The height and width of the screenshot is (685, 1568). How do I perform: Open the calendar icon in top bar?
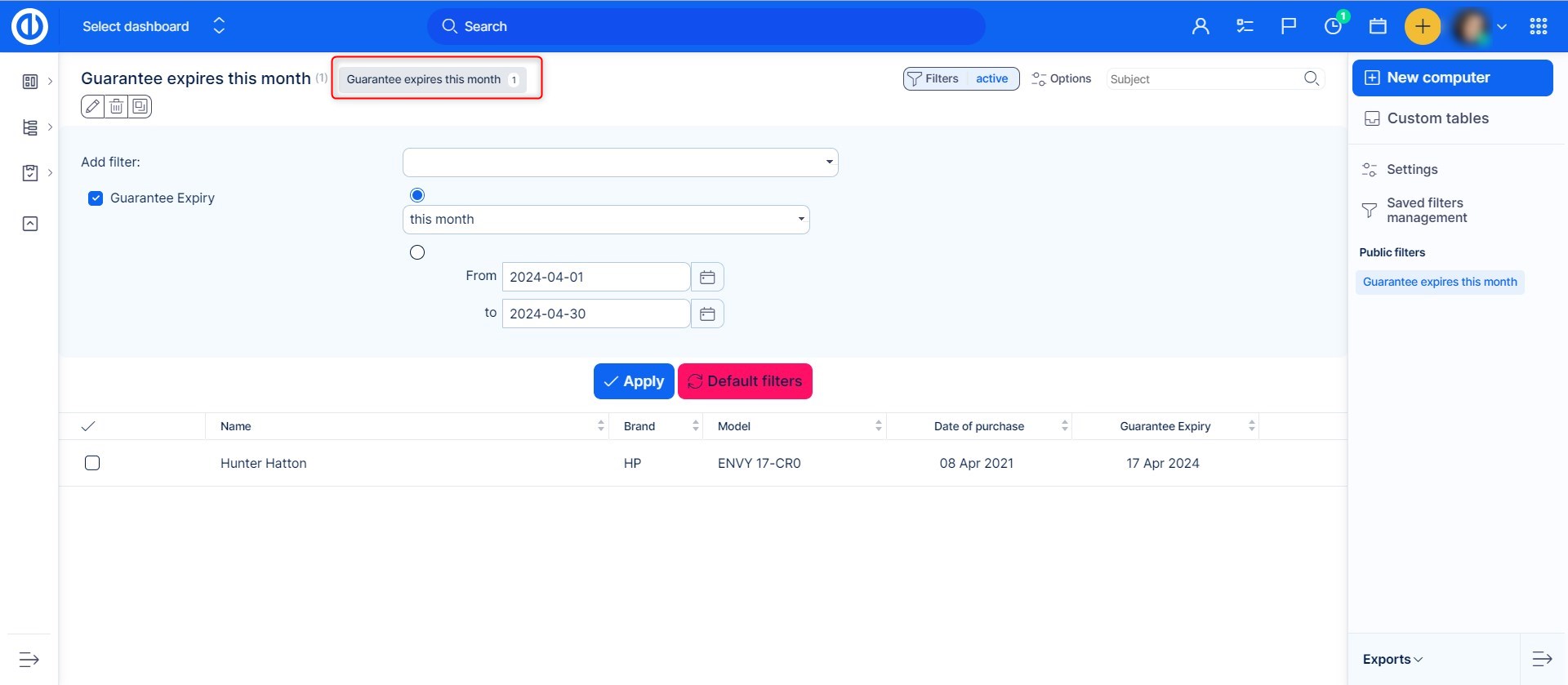1378,26
